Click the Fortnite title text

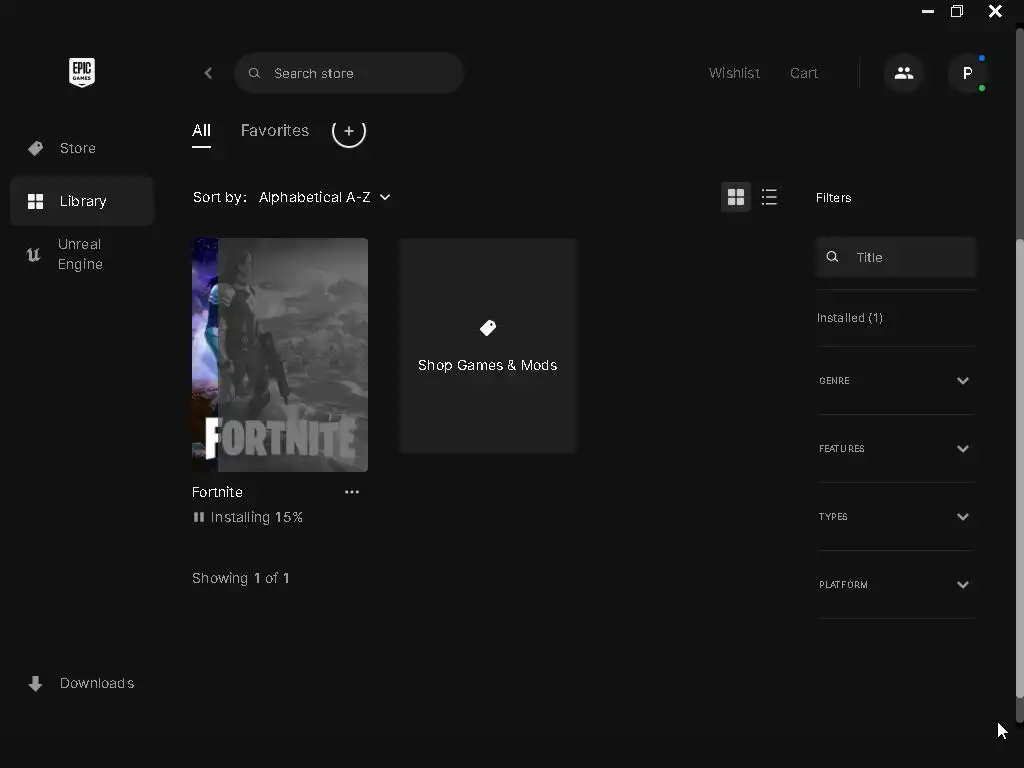pos(217,492)
